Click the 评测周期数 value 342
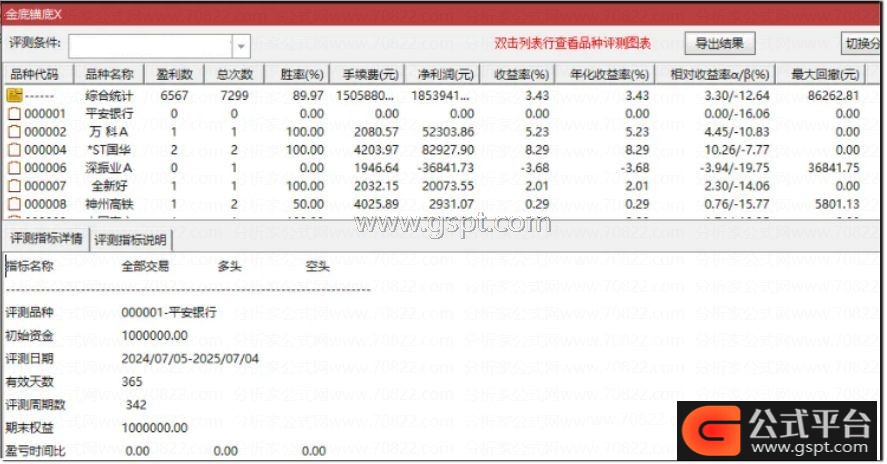887x464 pixels. pyautogui.click(x=136, y=405)
